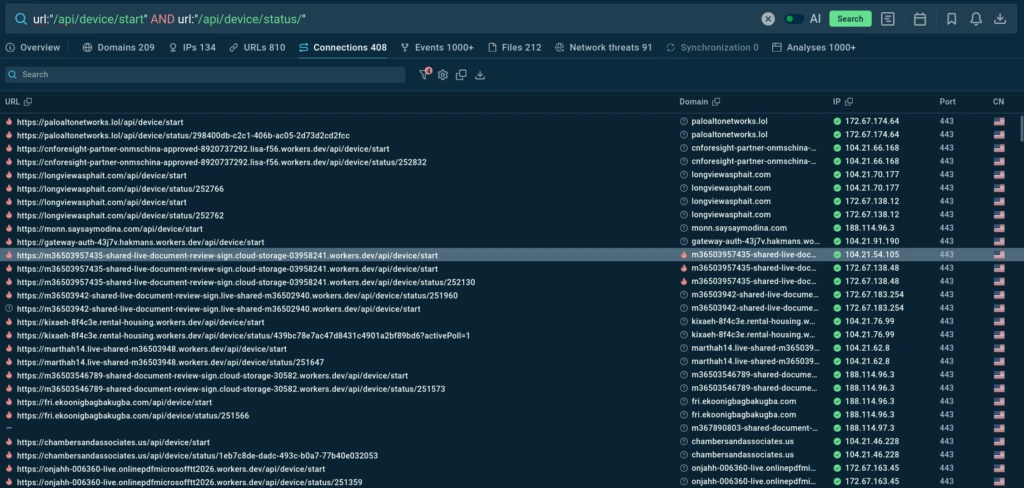Click threat icon of fri.ekoonigbagbakugba.com status/251566 URL
This screenshot has width=1024, height=488.
coord(9,415)
